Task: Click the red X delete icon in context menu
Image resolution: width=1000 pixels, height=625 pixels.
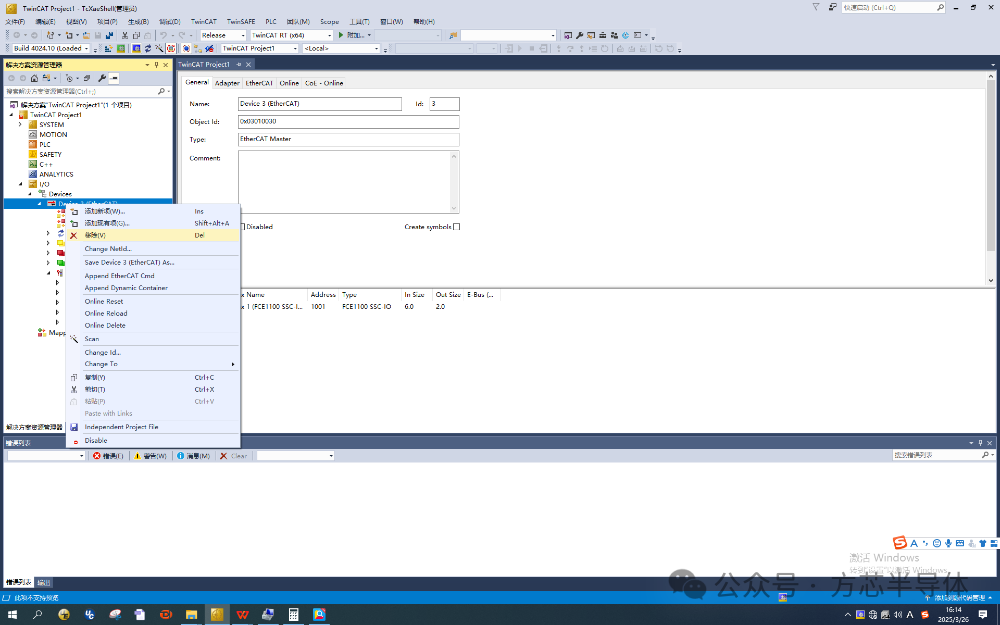Action: (x=73, y=235)
